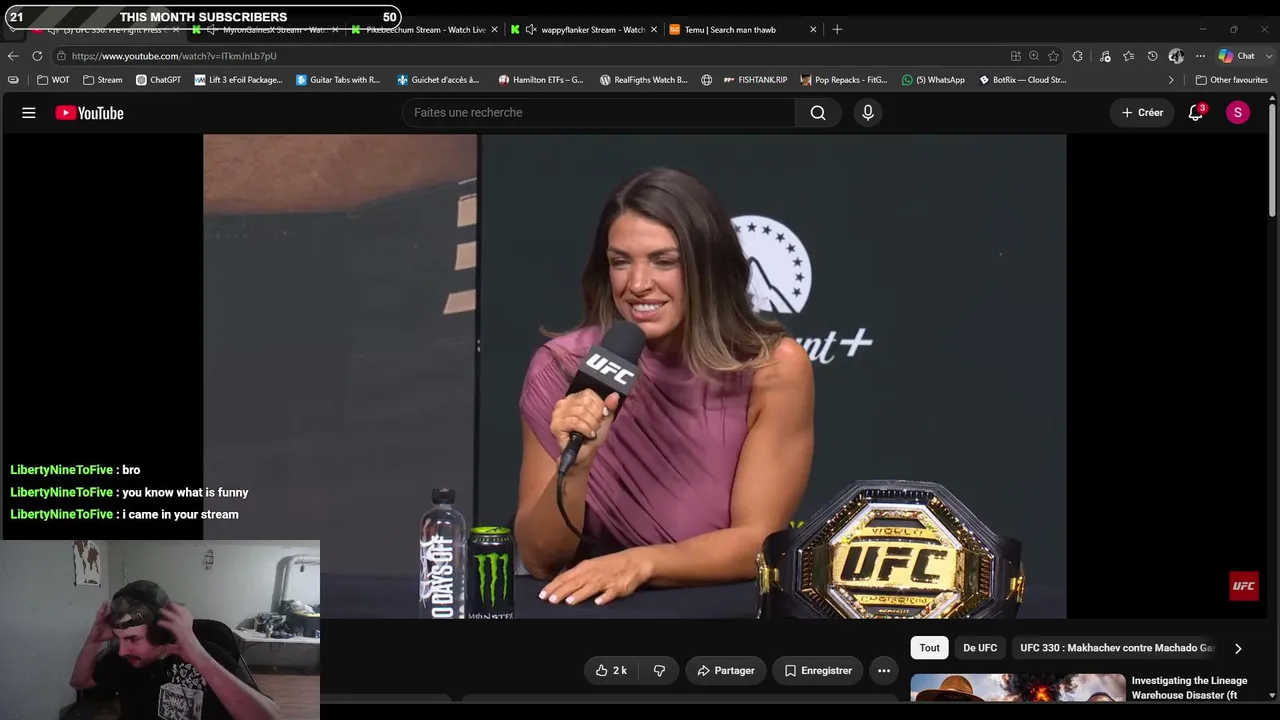The height and width of the screenshot is (720, 1280).
Task: Select the De UFC filter chip
Action: coord(980,648)
